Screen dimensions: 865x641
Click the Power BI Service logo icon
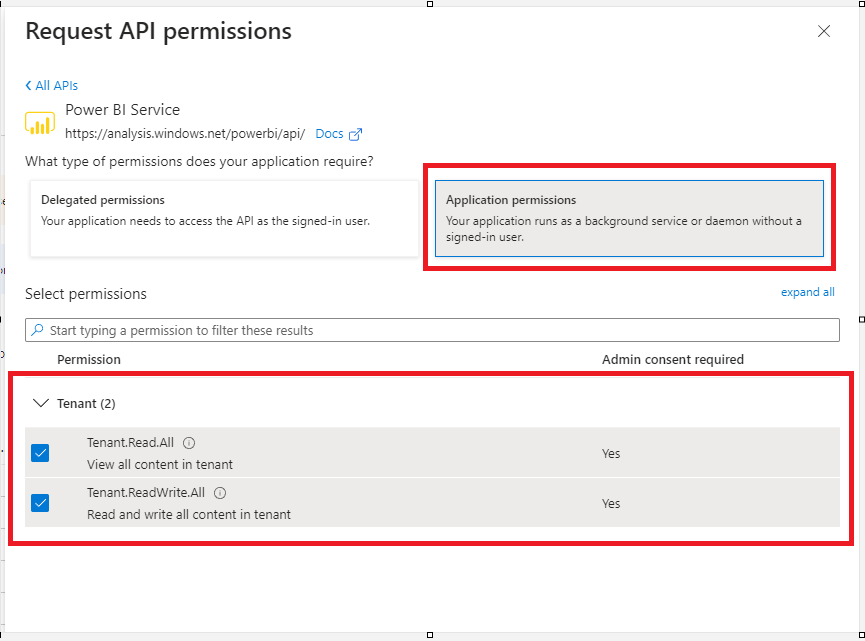[x=40, y=122]
